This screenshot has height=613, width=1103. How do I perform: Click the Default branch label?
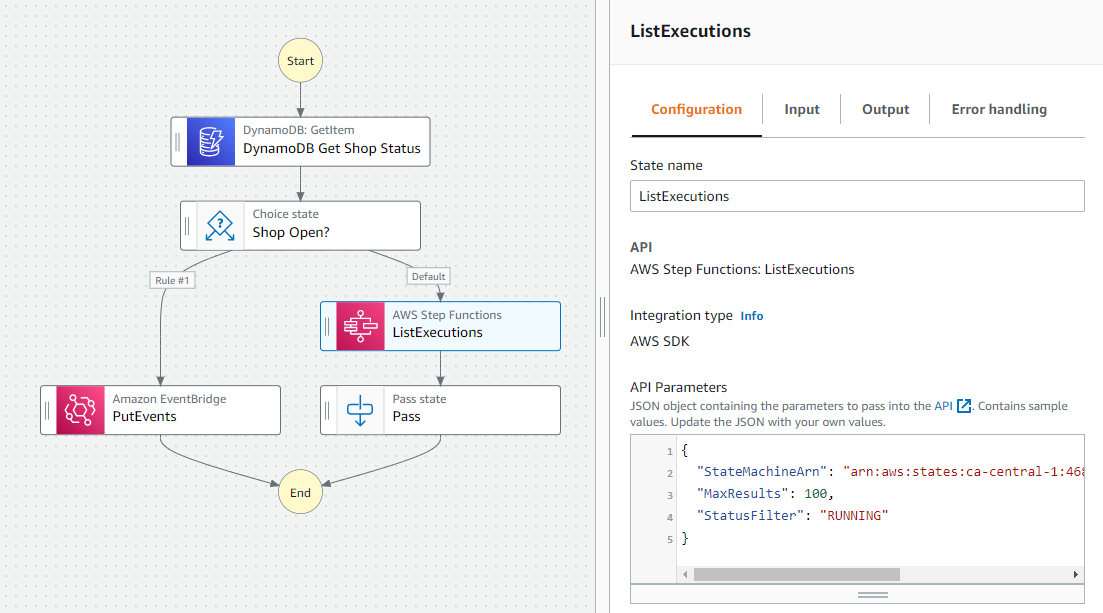428,277
